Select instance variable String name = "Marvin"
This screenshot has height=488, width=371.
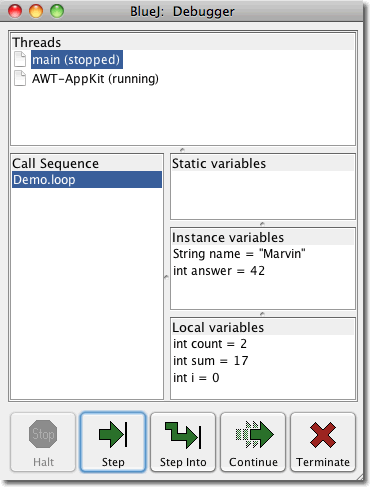[239, 254]
